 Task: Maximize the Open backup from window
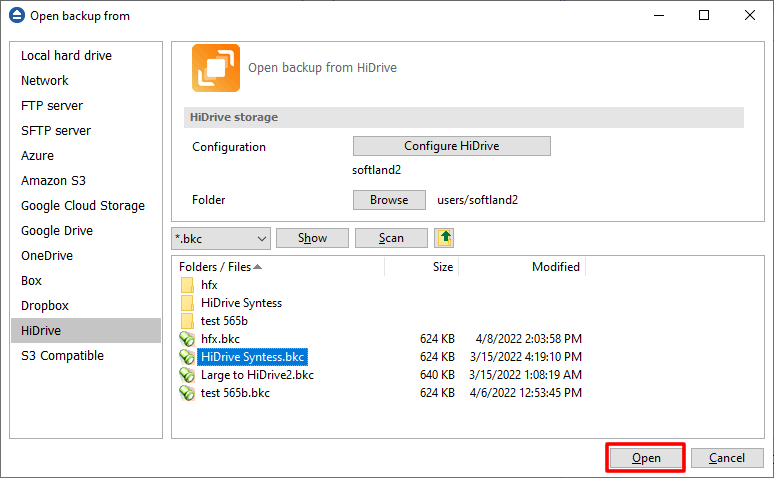[x=704, y=15]
